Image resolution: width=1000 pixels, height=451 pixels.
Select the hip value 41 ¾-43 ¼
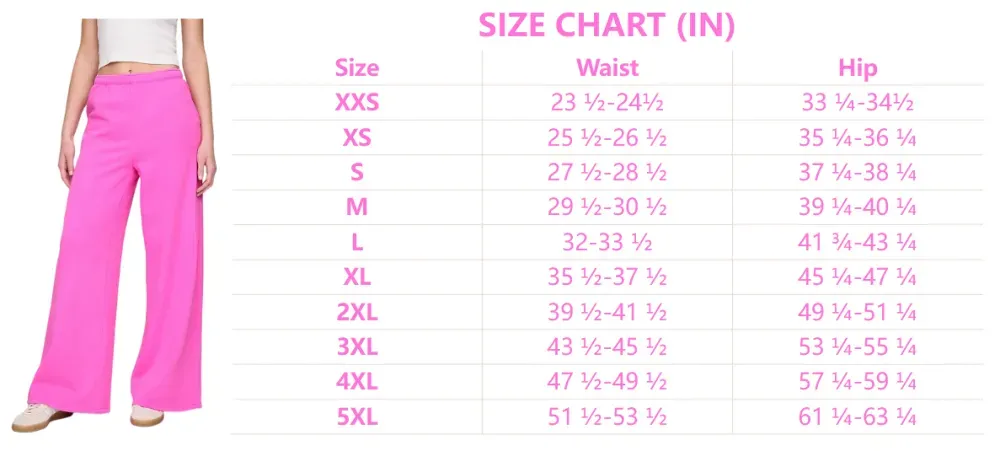[x=858, y=243]
